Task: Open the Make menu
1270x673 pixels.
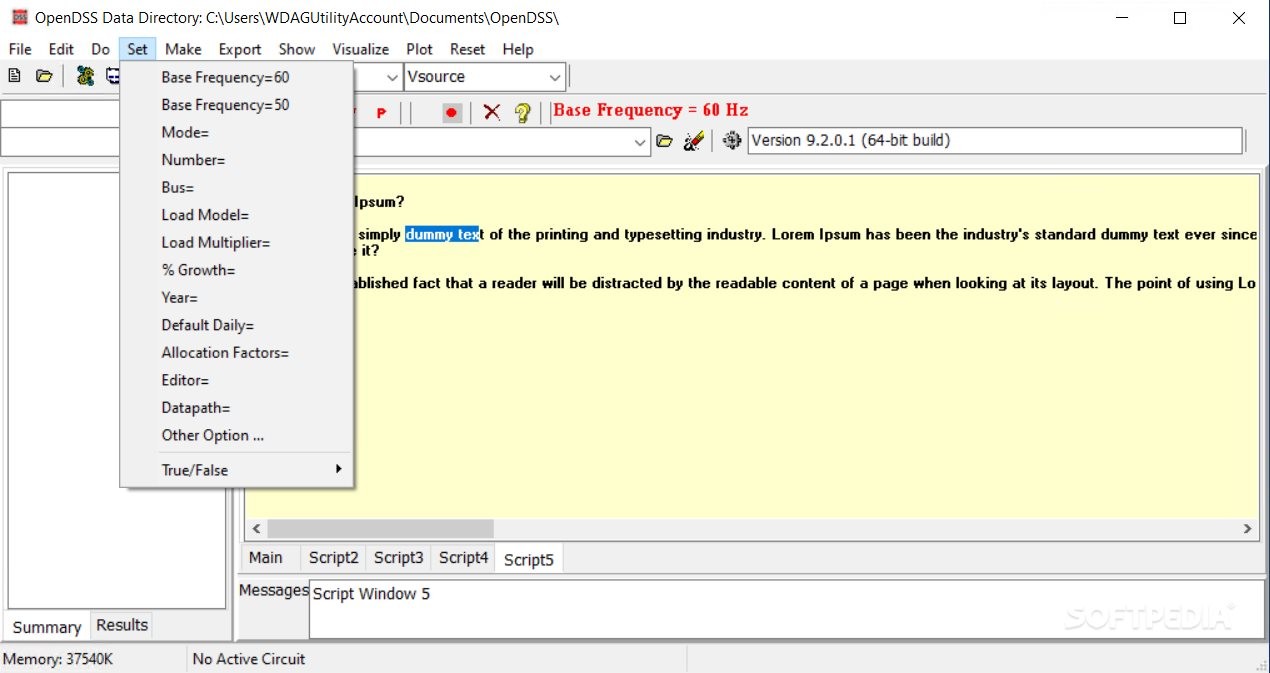Action: click(x=183, y=49)
